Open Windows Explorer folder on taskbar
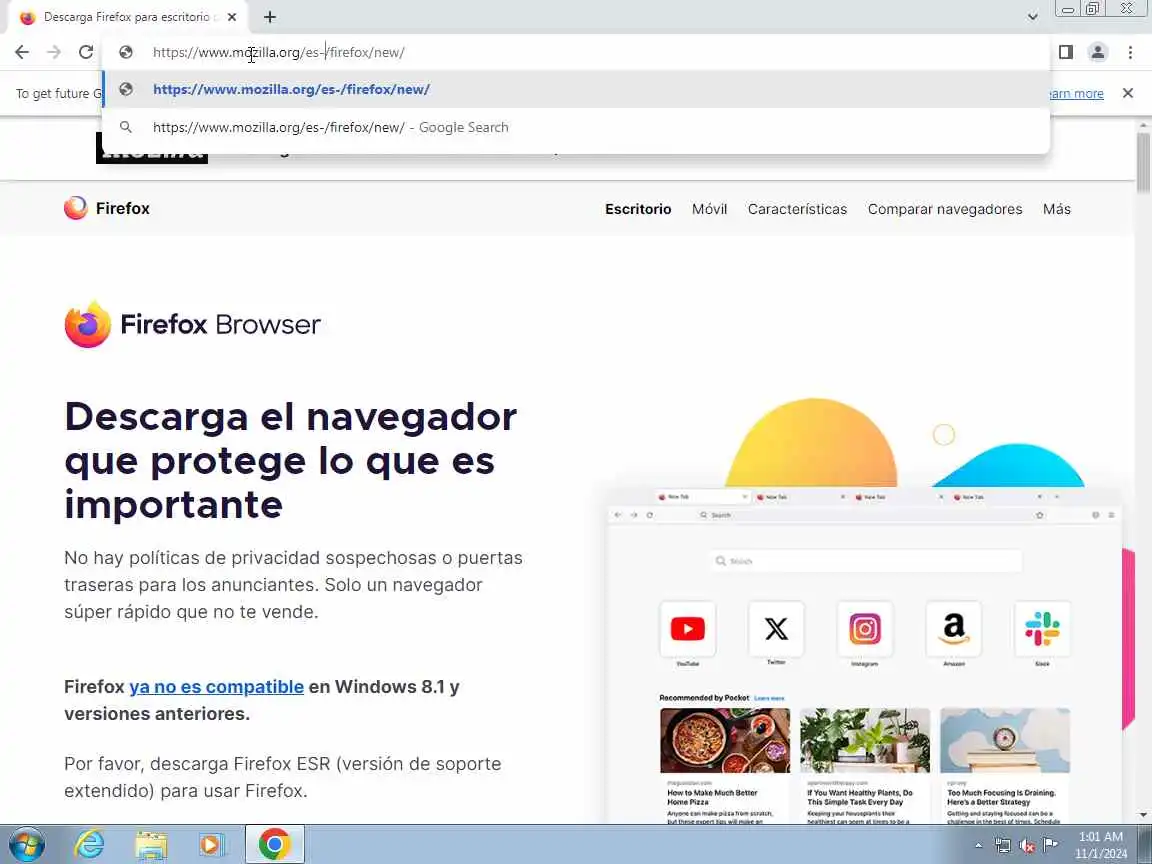 click(151, 845)
